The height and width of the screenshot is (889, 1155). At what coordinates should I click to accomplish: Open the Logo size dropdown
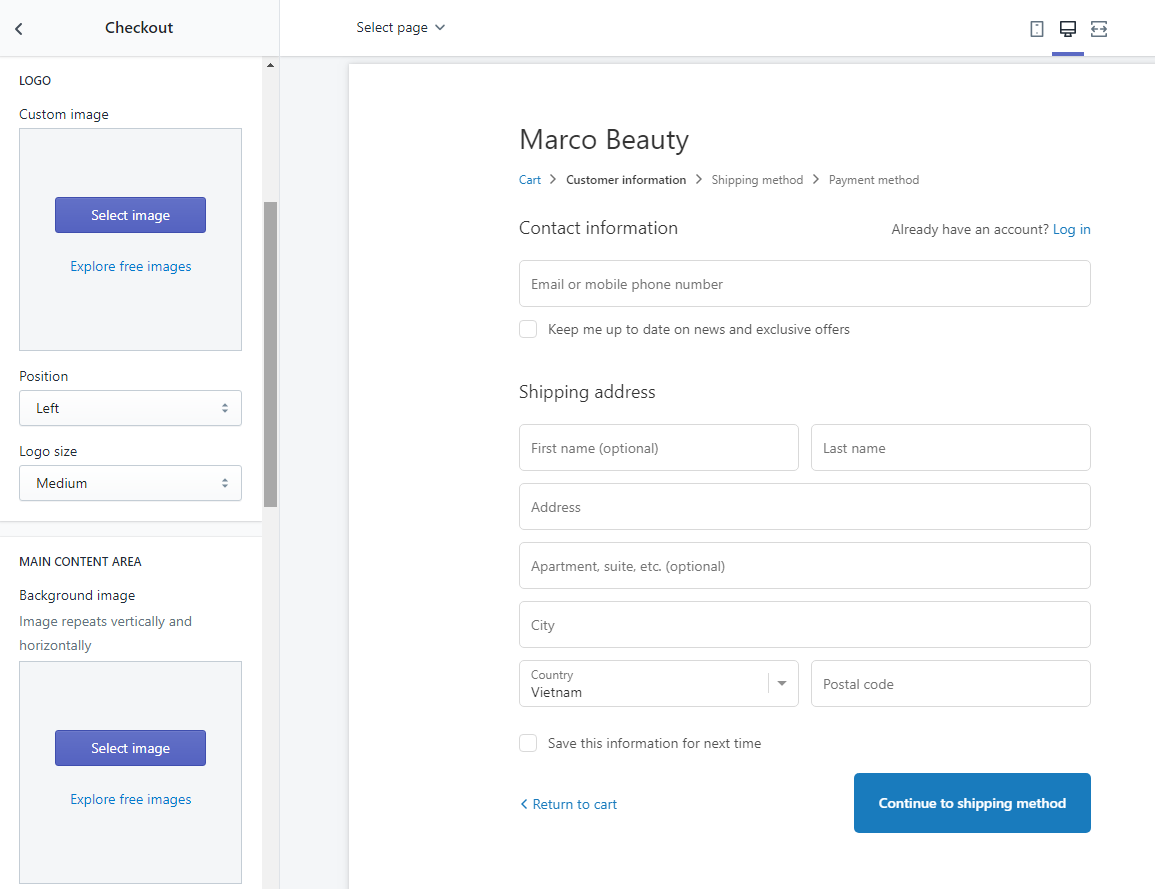tap(130, 483)
